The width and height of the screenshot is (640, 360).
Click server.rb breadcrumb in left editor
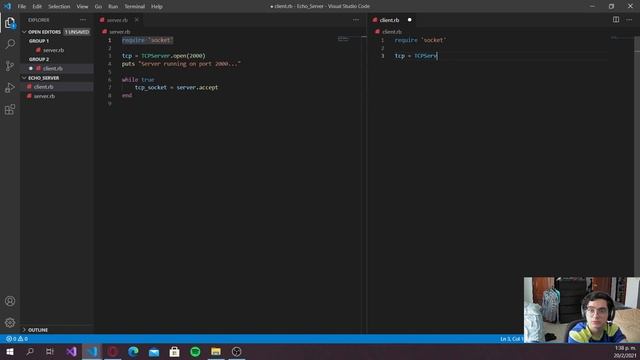(x=119, y=31)
